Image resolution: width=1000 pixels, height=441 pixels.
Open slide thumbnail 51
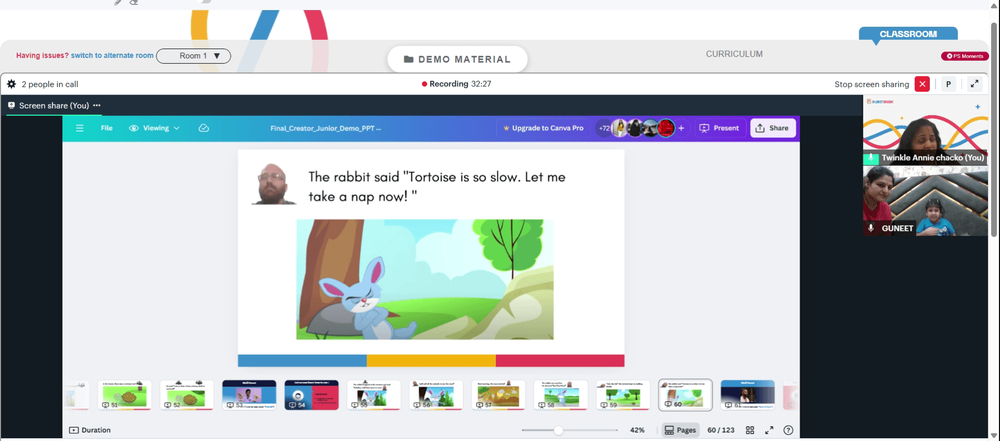124,395
